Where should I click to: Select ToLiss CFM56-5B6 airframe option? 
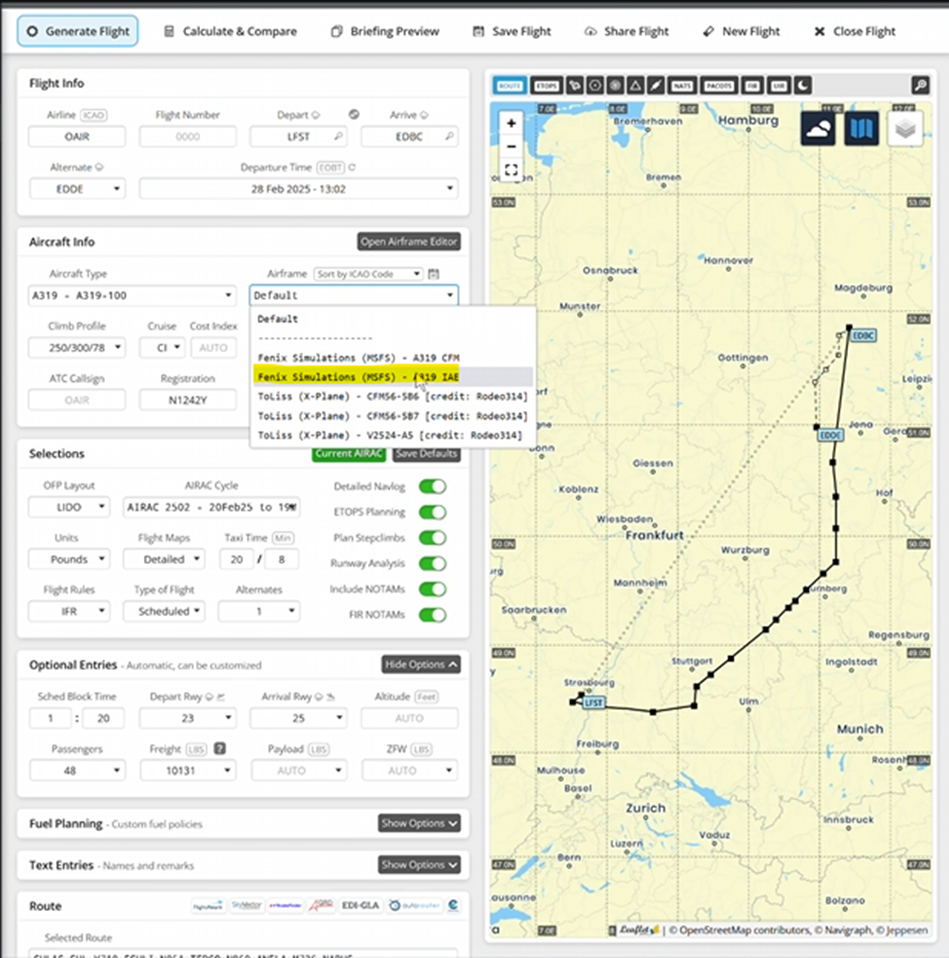[393, 397]
